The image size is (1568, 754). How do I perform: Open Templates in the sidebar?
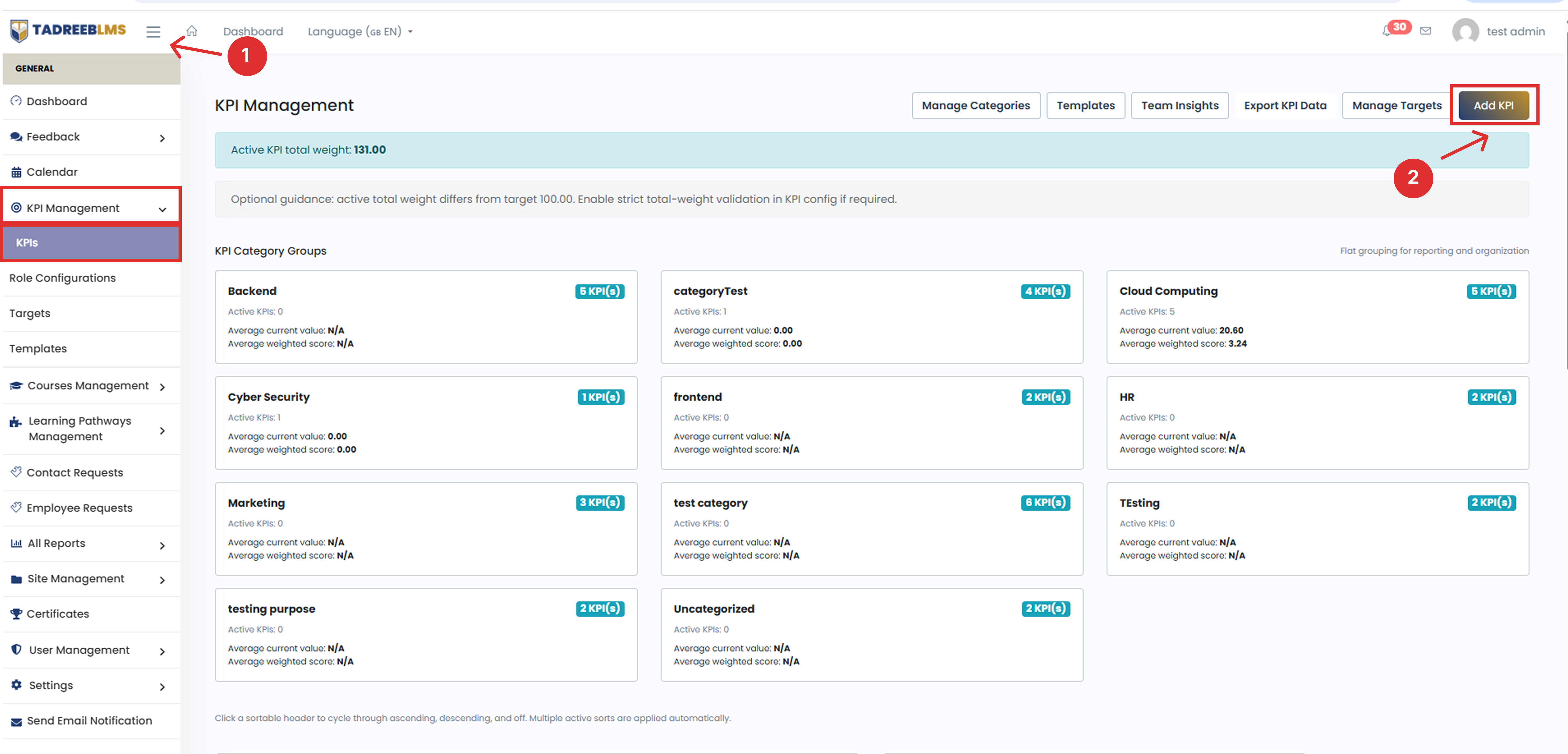(x=91, y=349)
